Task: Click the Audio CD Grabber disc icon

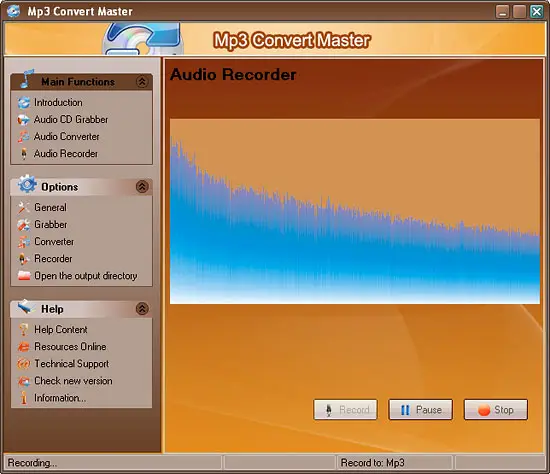Action: click(24, 120)
